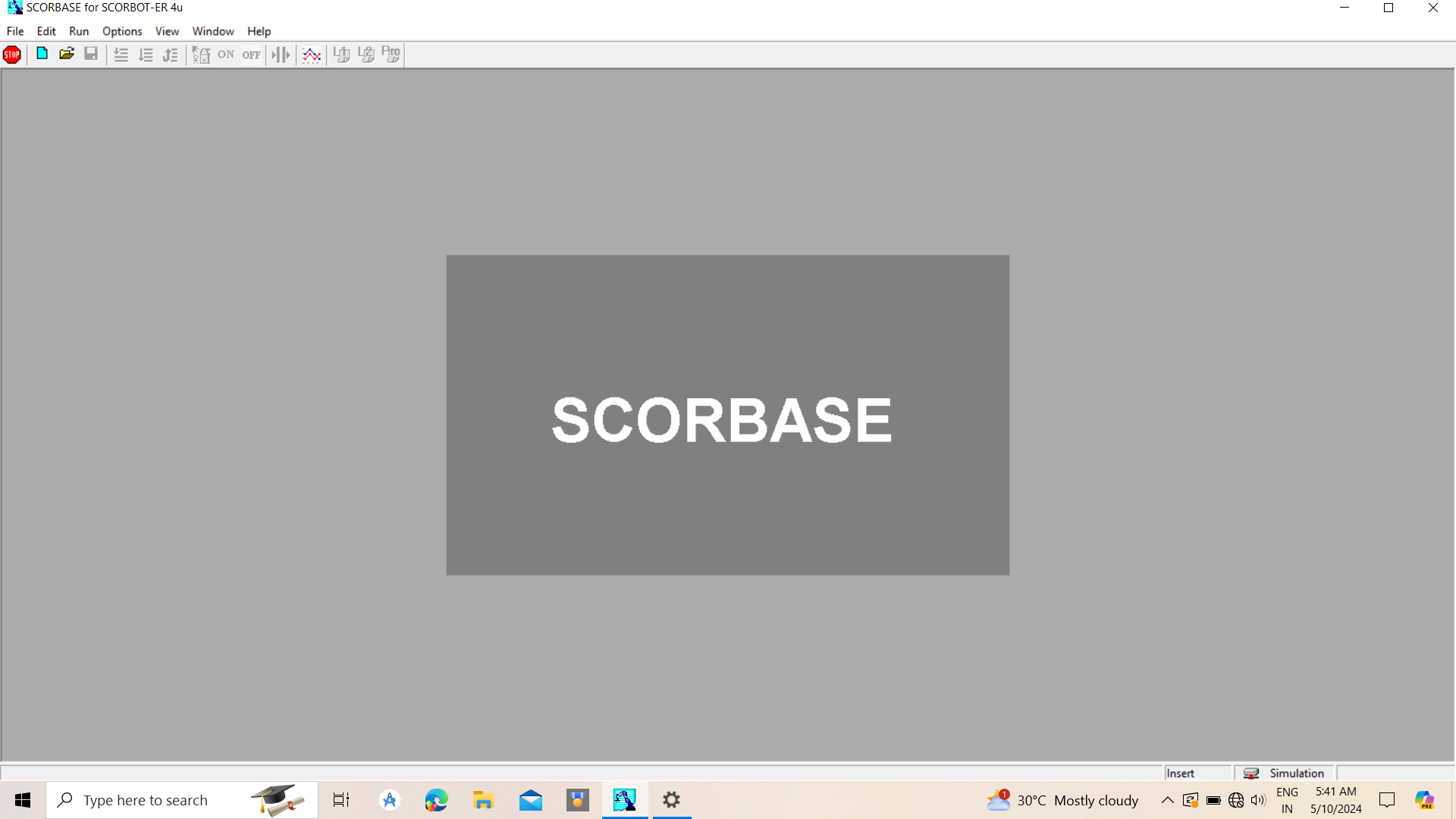Viewport: 1456px width, 819px height.
Task: Open the Edit menu
Action: point(46,31)
